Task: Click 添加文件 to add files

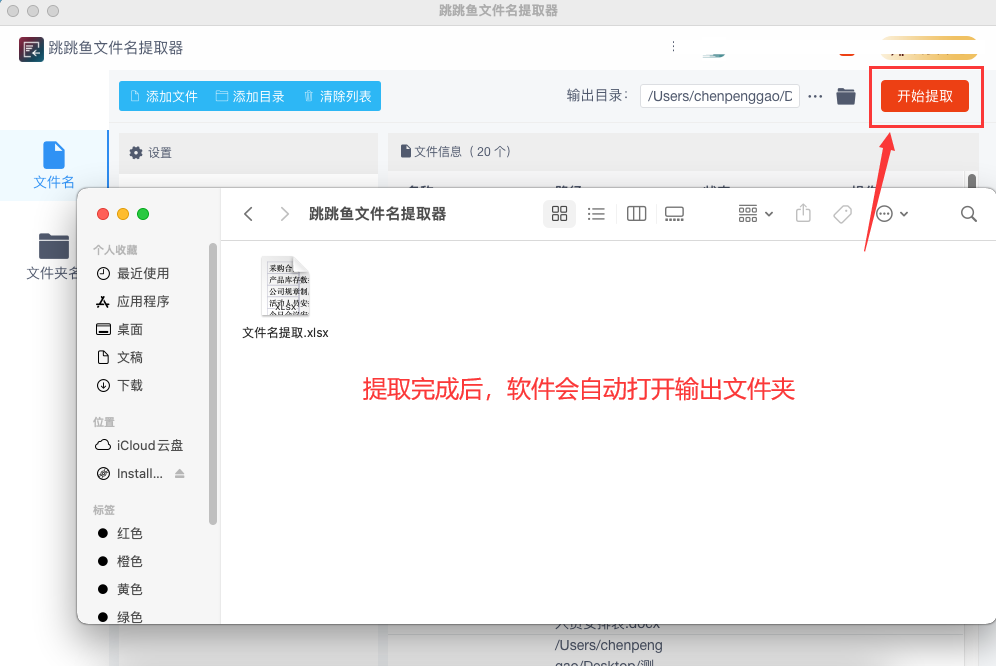Action: 163,96
